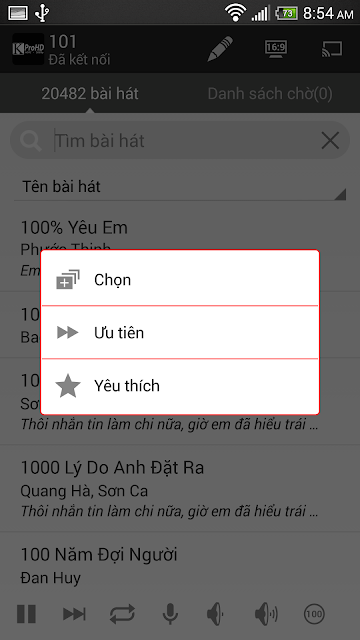Open the 16:9 screen ratio icon
The image size is (360, 640).
click(x=276, y=49)
